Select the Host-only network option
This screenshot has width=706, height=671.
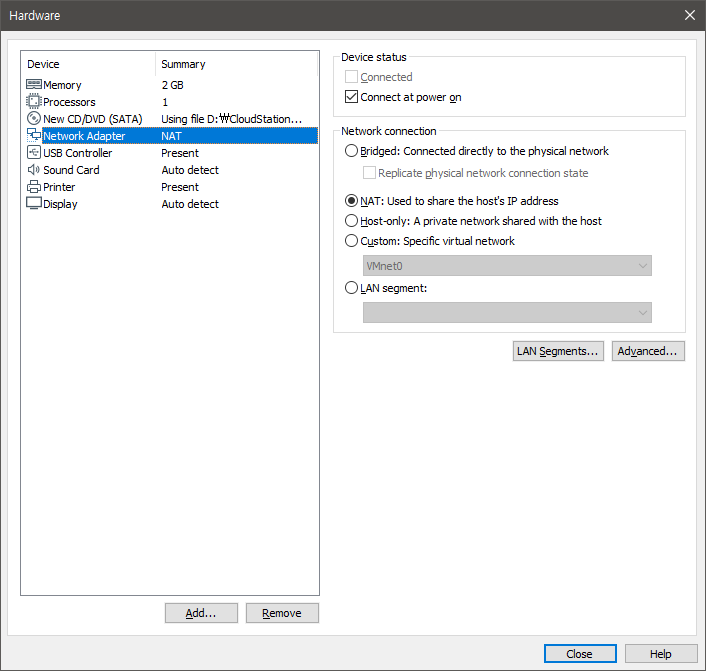pyautogui.click(x=351, y=221)
